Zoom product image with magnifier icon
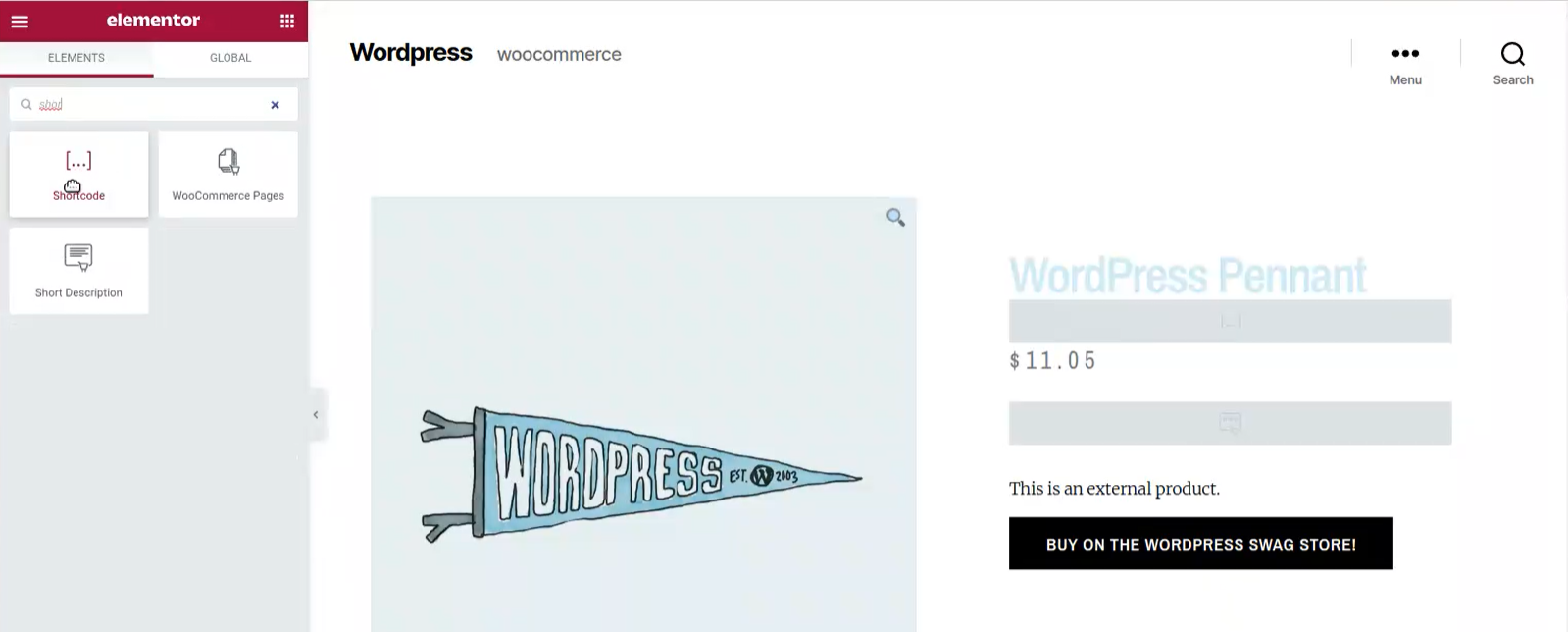Image resolution: width=1568 pixels, height=632 pixels. pyautogui.click(x=895, y=217)
